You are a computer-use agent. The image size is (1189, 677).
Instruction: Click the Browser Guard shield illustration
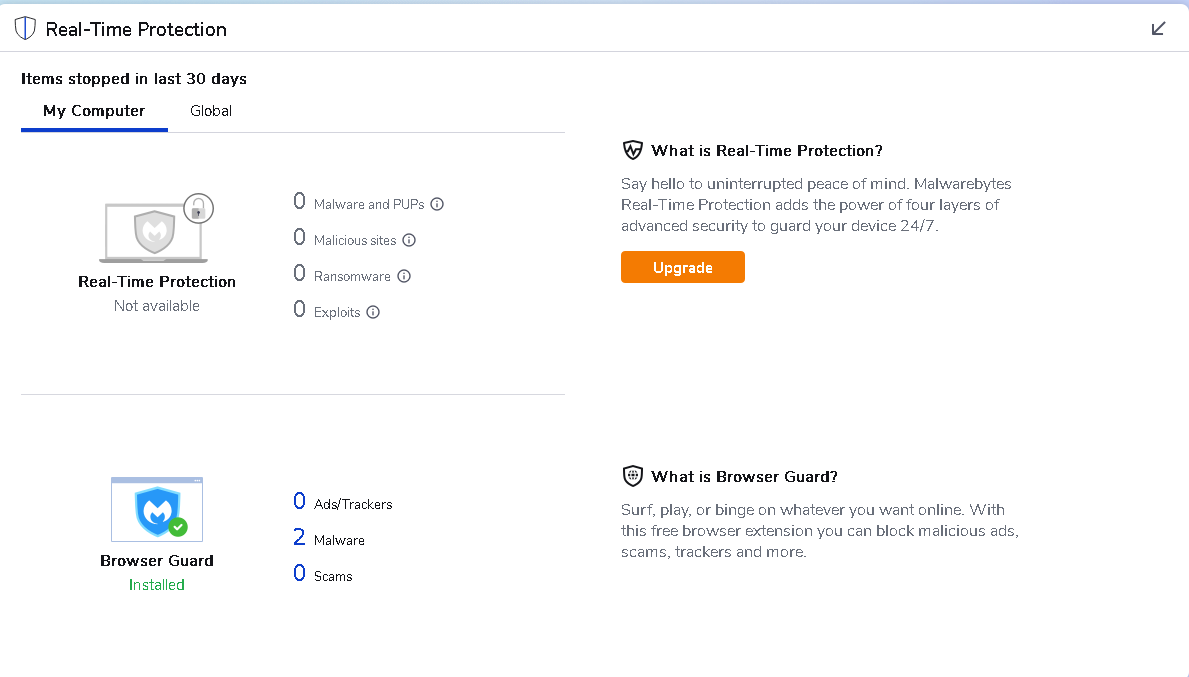coord(156,510)
